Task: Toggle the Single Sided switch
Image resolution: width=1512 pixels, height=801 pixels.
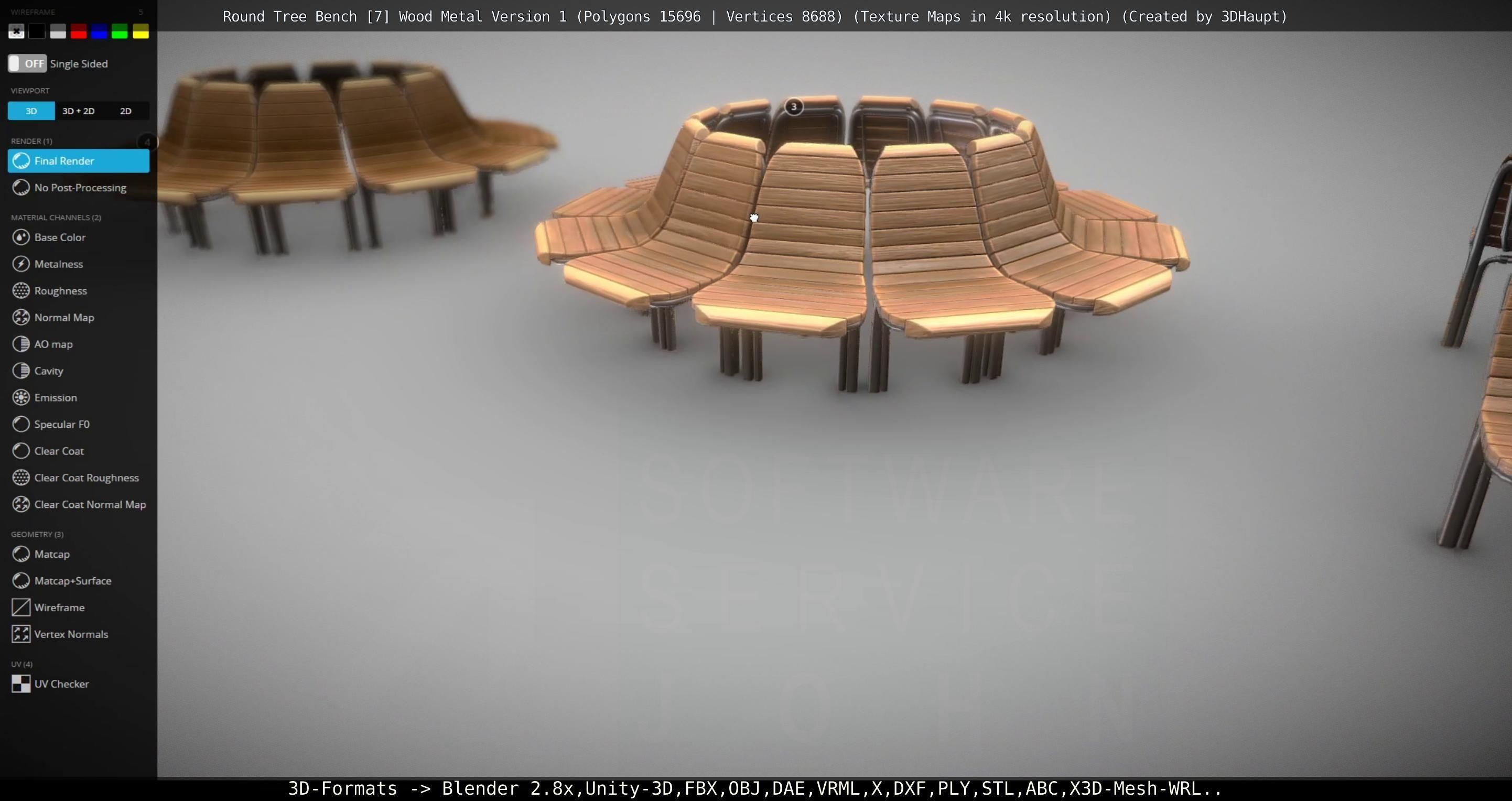Action: coord(27,63)
